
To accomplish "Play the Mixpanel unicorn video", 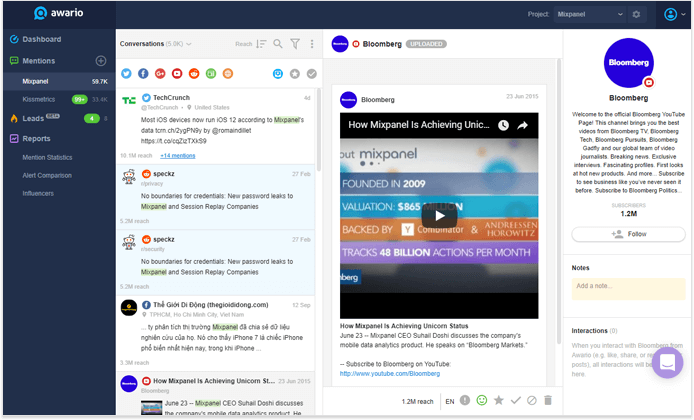I will [438, 215].
